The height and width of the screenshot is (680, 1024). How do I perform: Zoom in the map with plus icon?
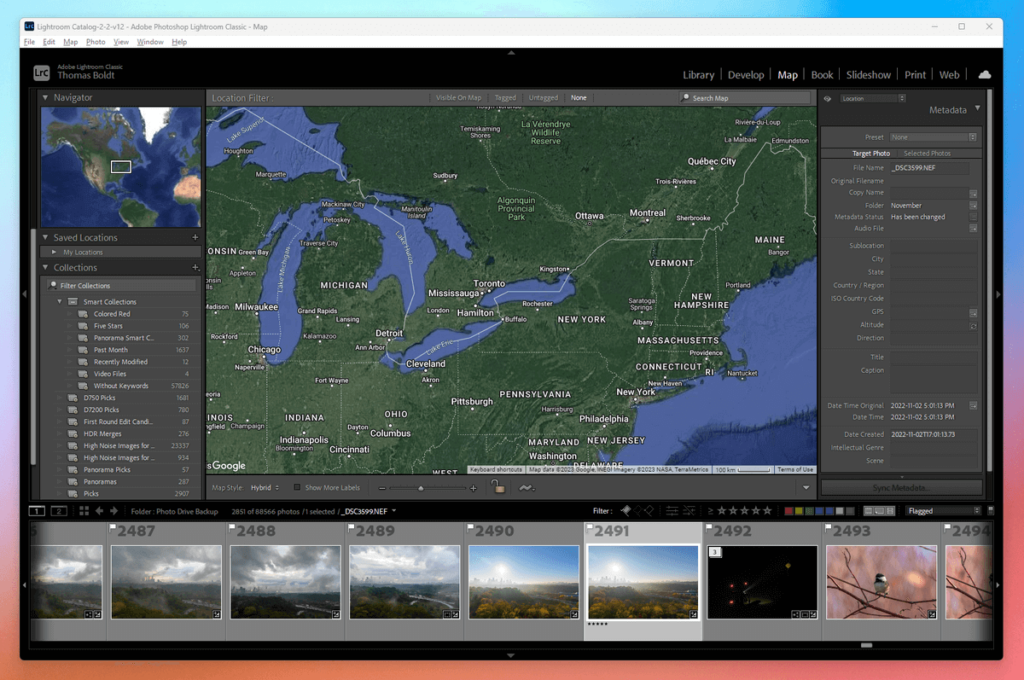[x=473, y=489]
